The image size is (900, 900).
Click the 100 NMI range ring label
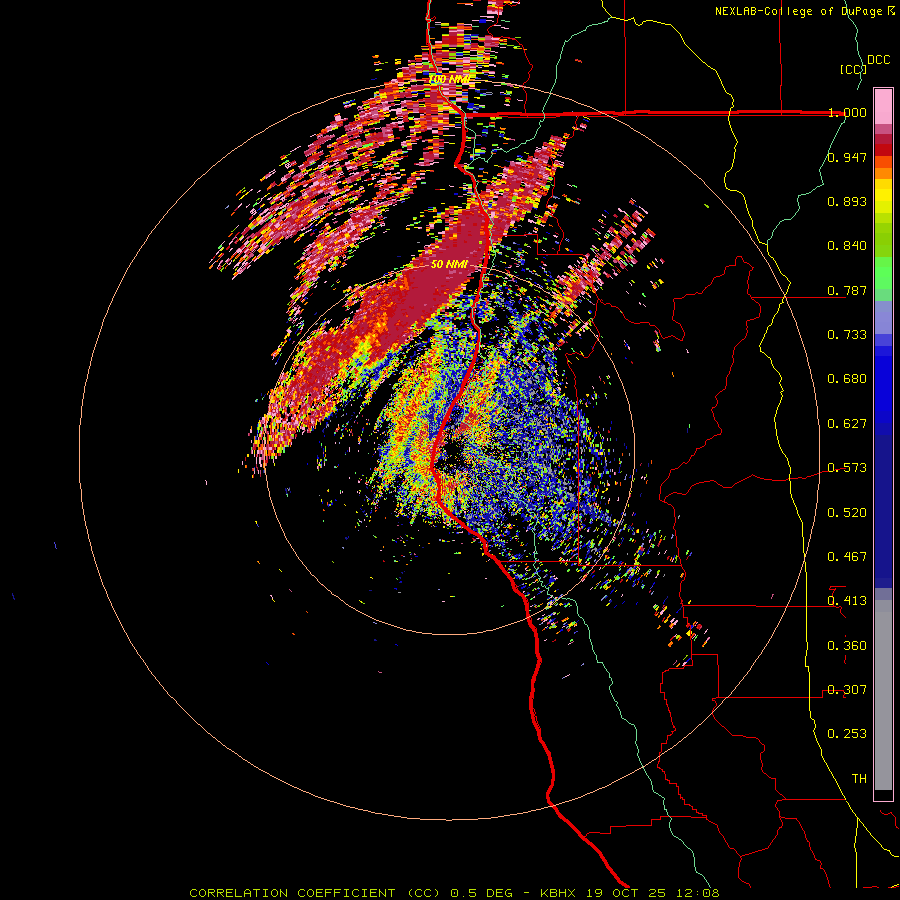[450, 79]
